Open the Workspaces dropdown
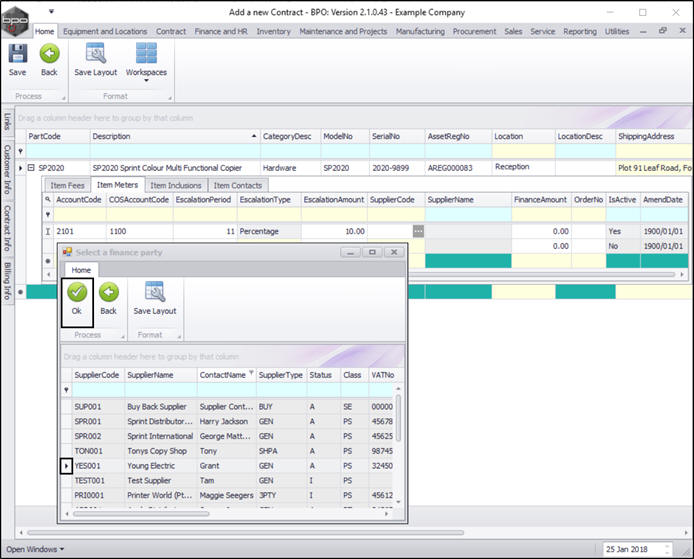The height and width of the screenshot is (559, 694). coord(146,59)
